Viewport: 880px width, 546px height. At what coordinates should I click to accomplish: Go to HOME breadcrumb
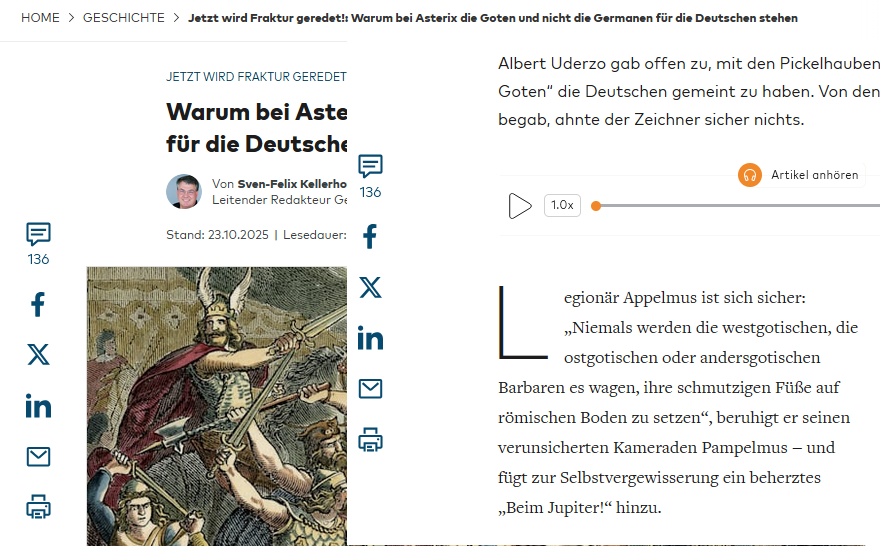click(40, 18)
